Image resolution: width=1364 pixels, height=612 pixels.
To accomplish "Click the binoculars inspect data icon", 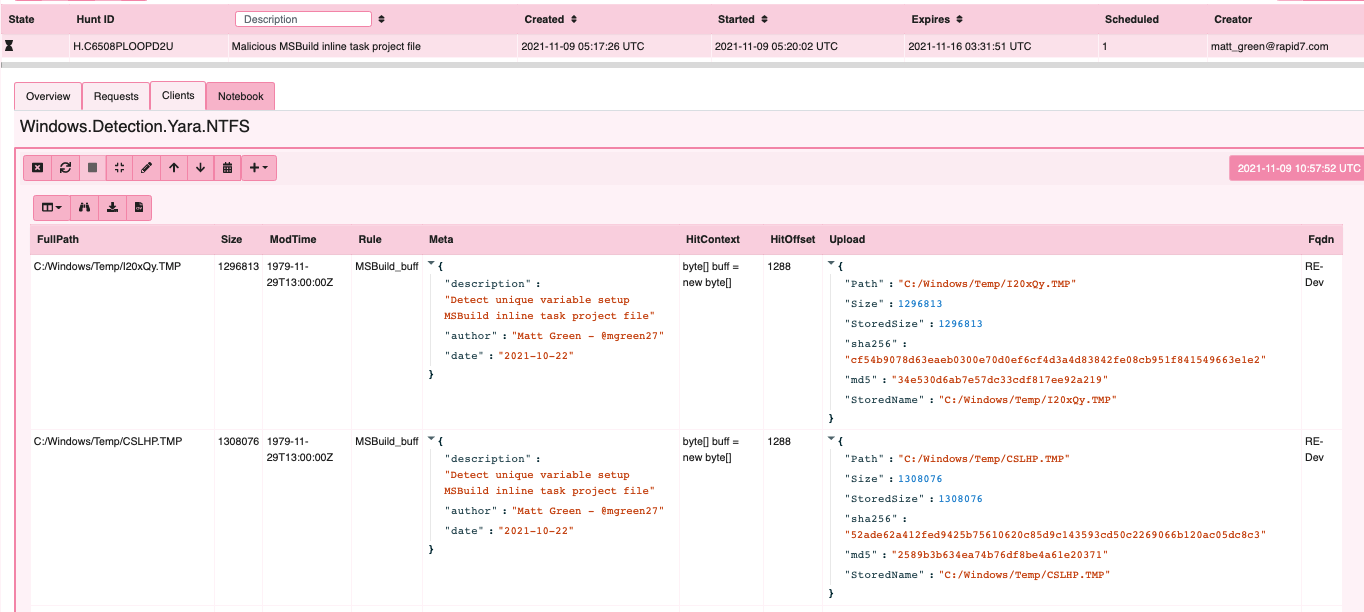I will 85,207.
